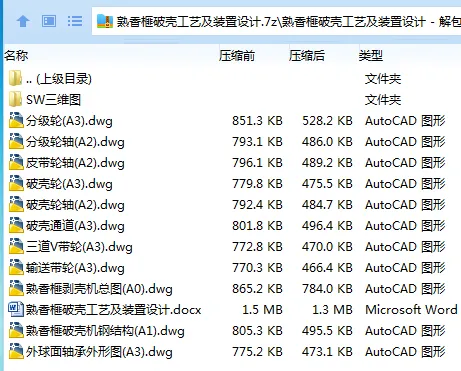Click the icon of 外球面轴承外形图(A3).dwg
The width and height of the screenshot is (461, 371).
pos(16,351)
